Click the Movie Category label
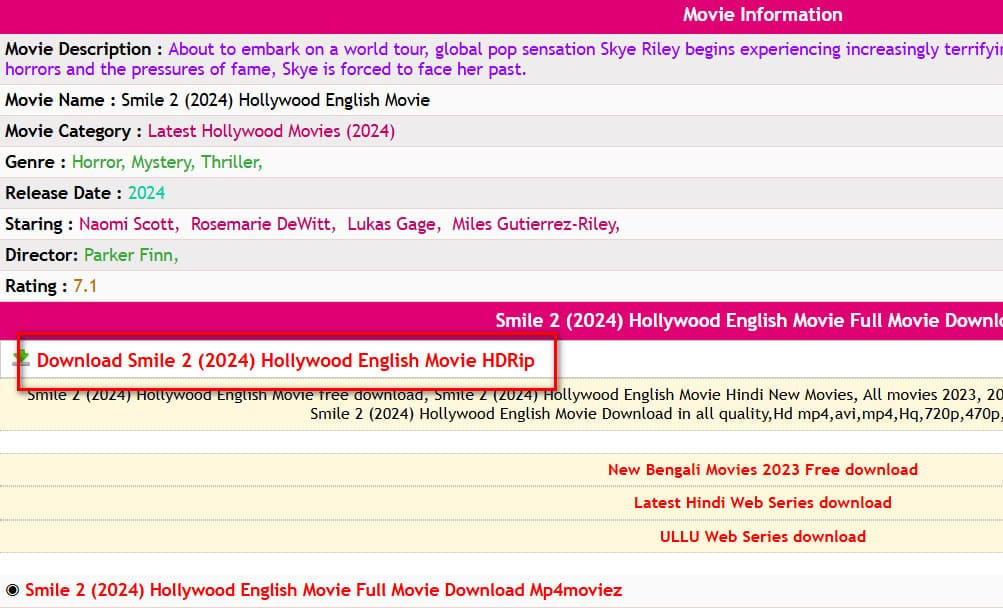 74,131
